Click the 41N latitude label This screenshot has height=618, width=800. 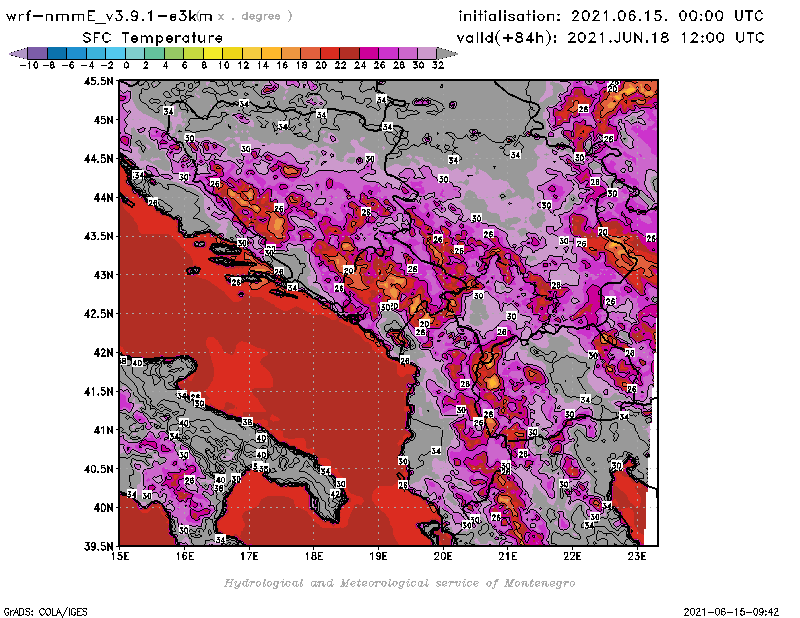103,430
